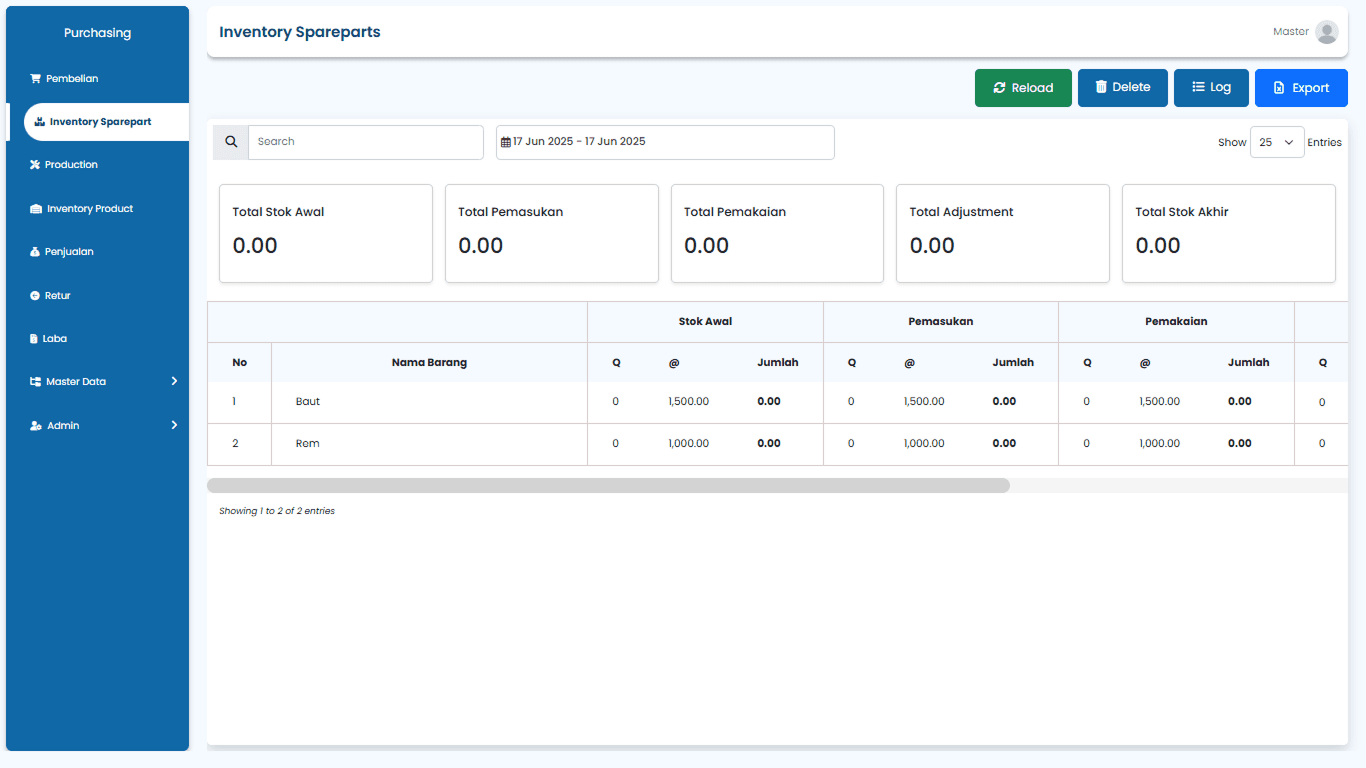Open the Show entries dropdown
1366x768 pixels.
(x=1277, y=142)
